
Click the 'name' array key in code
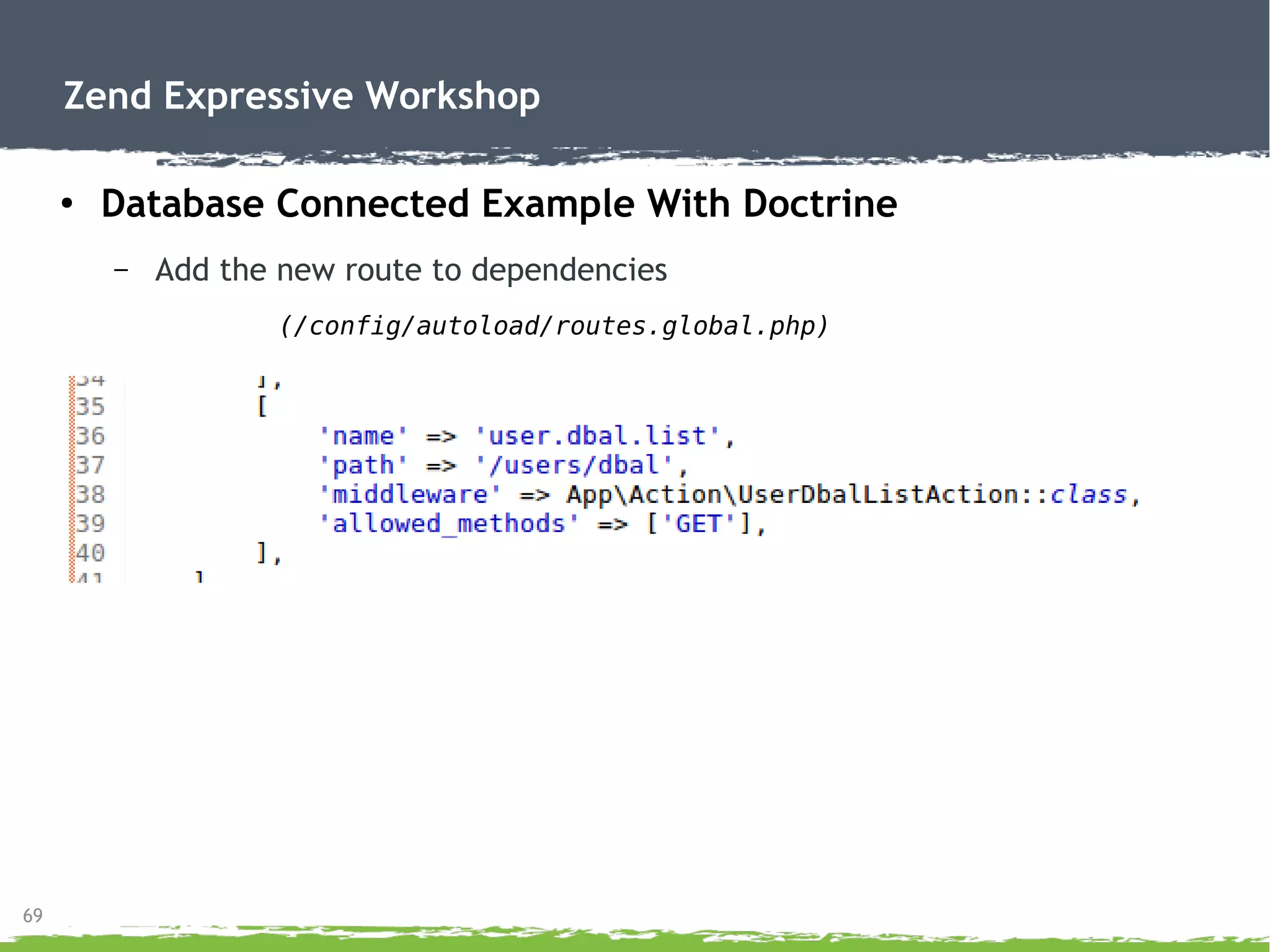click(x=363, y=436)
